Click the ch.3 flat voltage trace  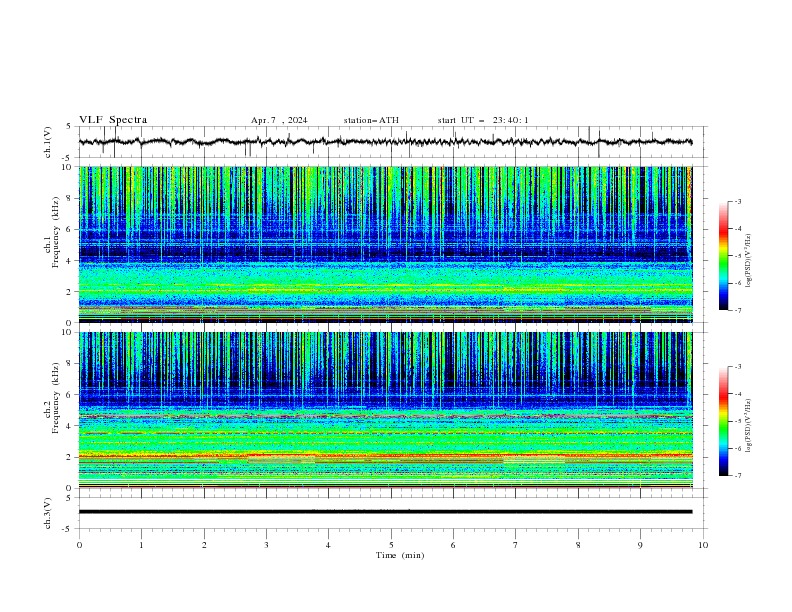coord(385,512)
